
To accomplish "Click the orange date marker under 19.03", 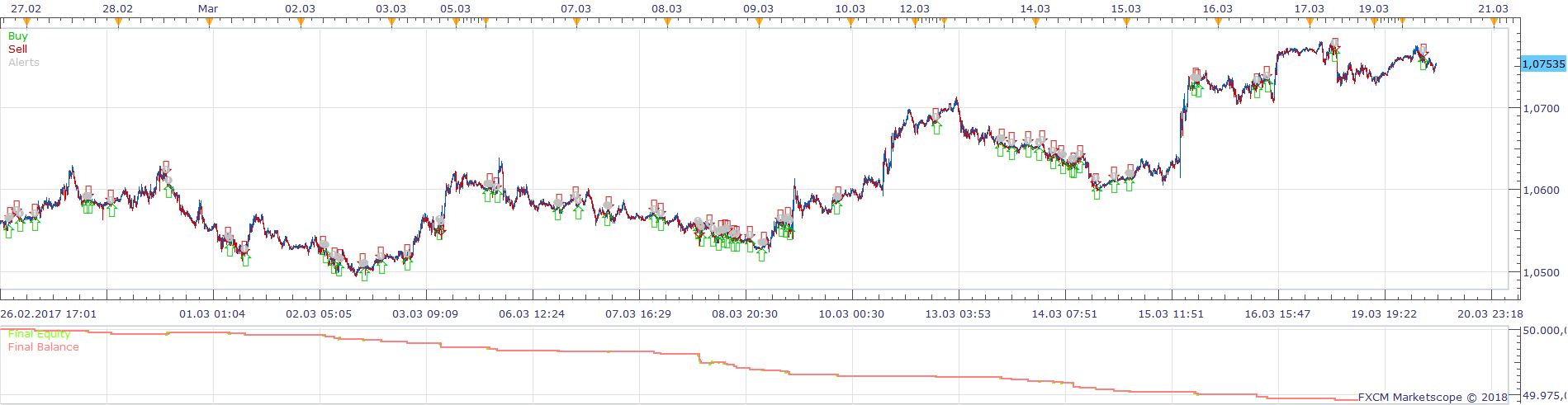I will (1374, 22).
